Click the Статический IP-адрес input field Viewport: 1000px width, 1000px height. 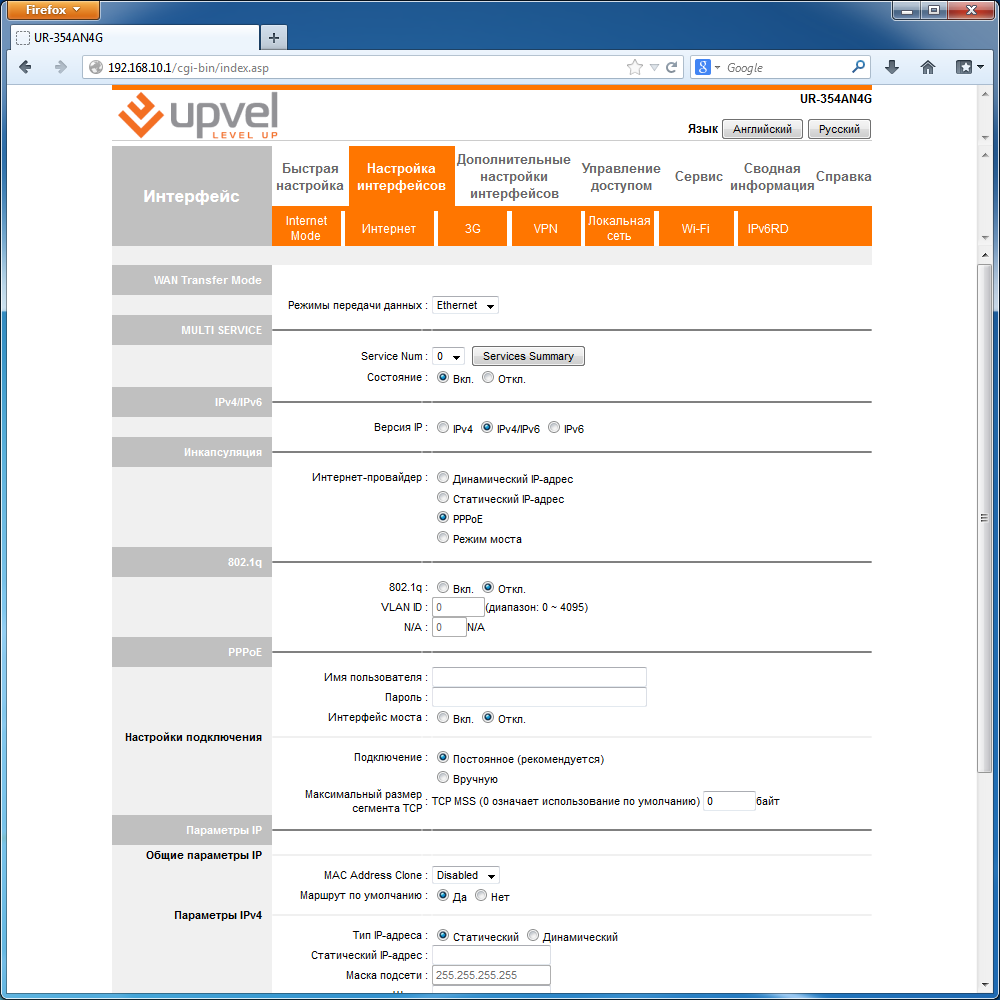click(491, 955)
